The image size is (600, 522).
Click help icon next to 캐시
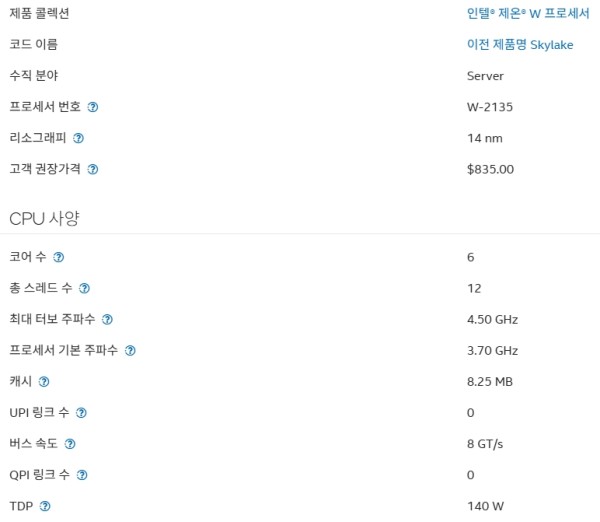pyautogui.click(x=44, y=382)
